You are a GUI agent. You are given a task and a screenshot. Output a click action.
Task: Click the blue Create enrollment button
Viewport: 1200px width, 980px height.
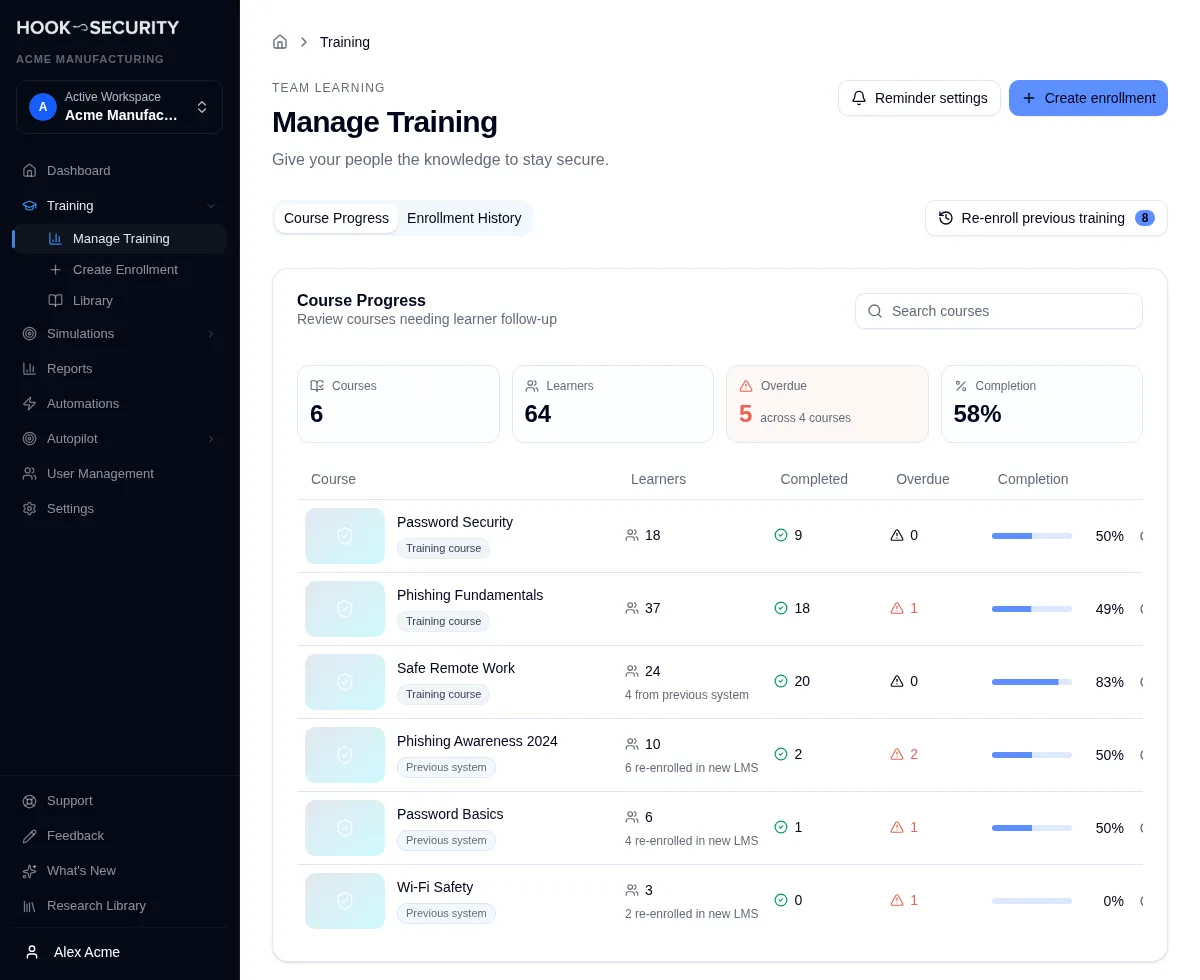click(x=1088, y=98)
